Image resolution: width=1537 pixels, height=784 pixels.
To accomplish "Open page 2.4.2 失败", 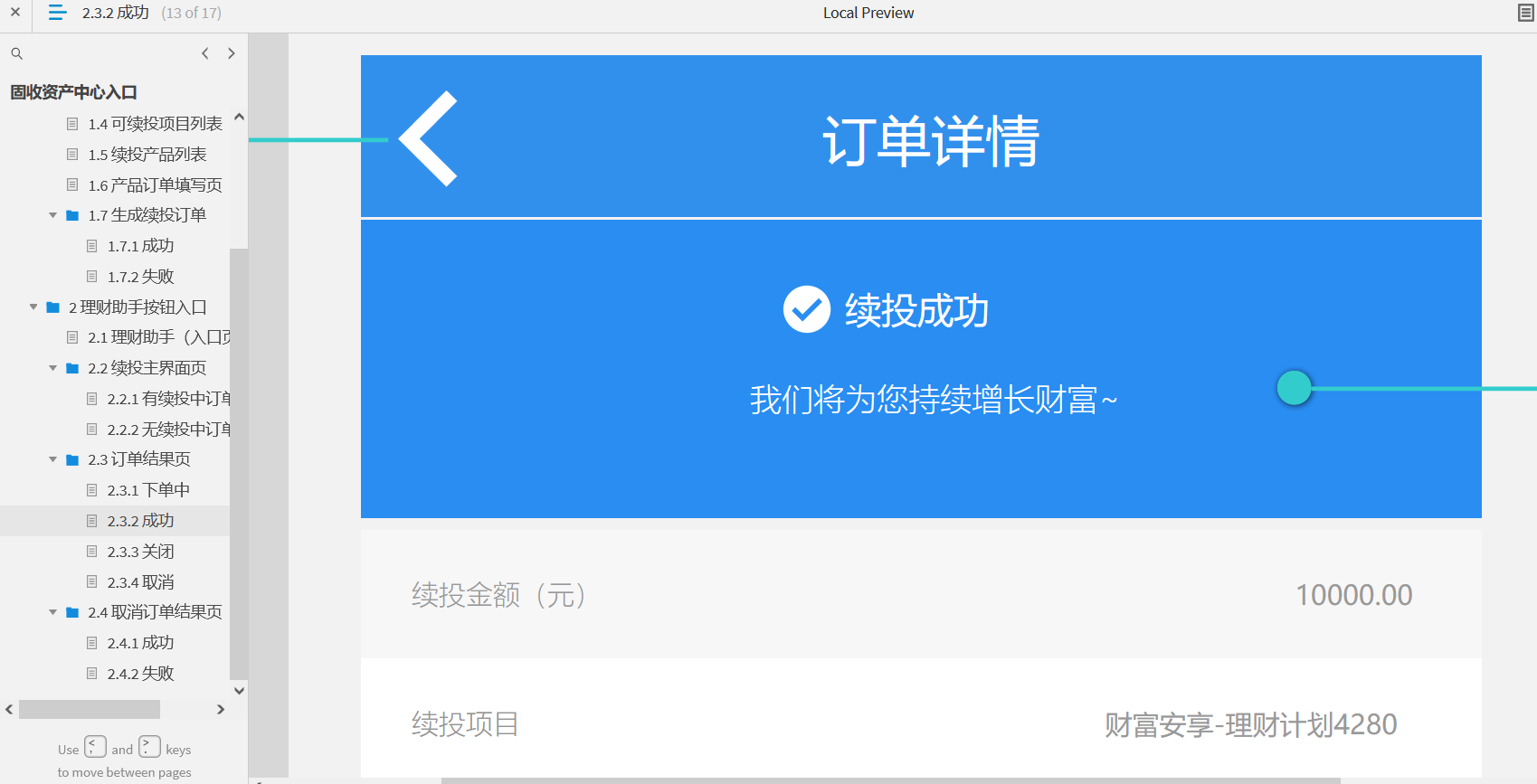I will [x=140, y=674].
